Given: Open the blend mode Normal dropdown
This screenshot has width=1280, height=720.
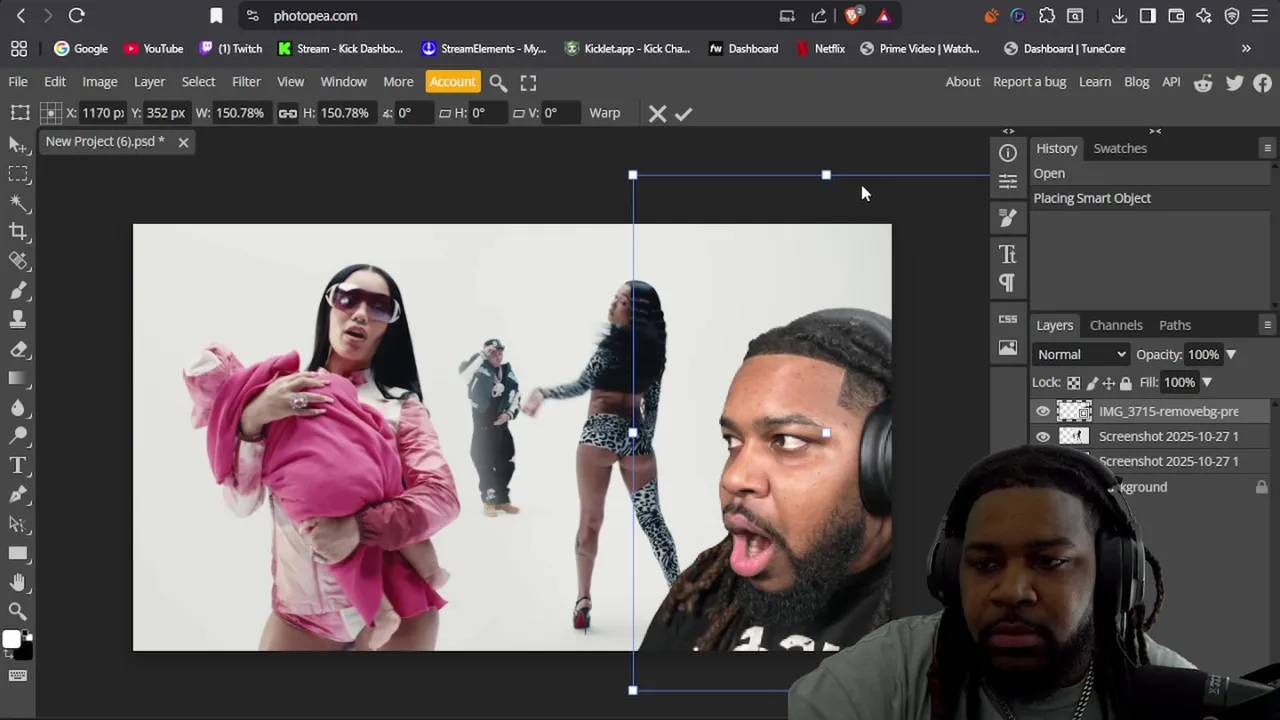Looking at the screenshot, I should coord(1081,355).
